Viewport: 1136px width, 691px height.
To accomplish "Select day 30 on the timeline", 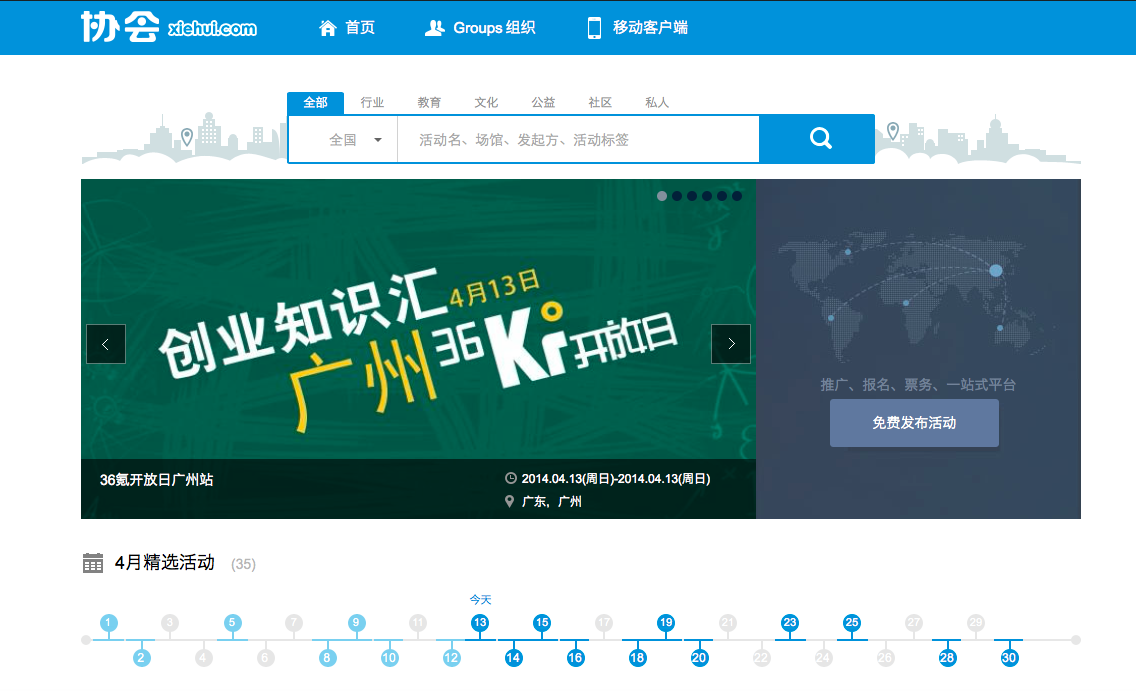I will pyautogui.click(x=1009, y=658).
